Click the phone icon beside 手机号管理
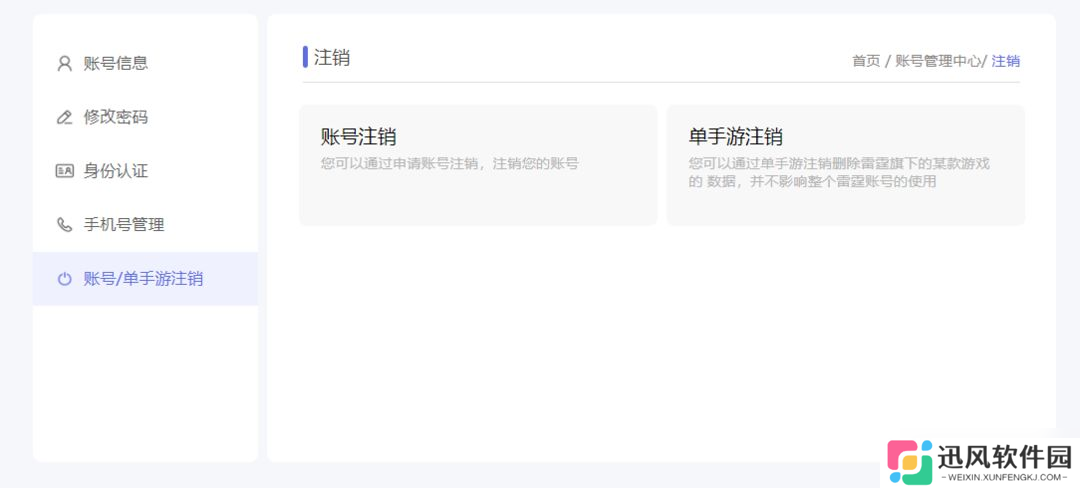 pyautogui.click(x=64, y=224)
